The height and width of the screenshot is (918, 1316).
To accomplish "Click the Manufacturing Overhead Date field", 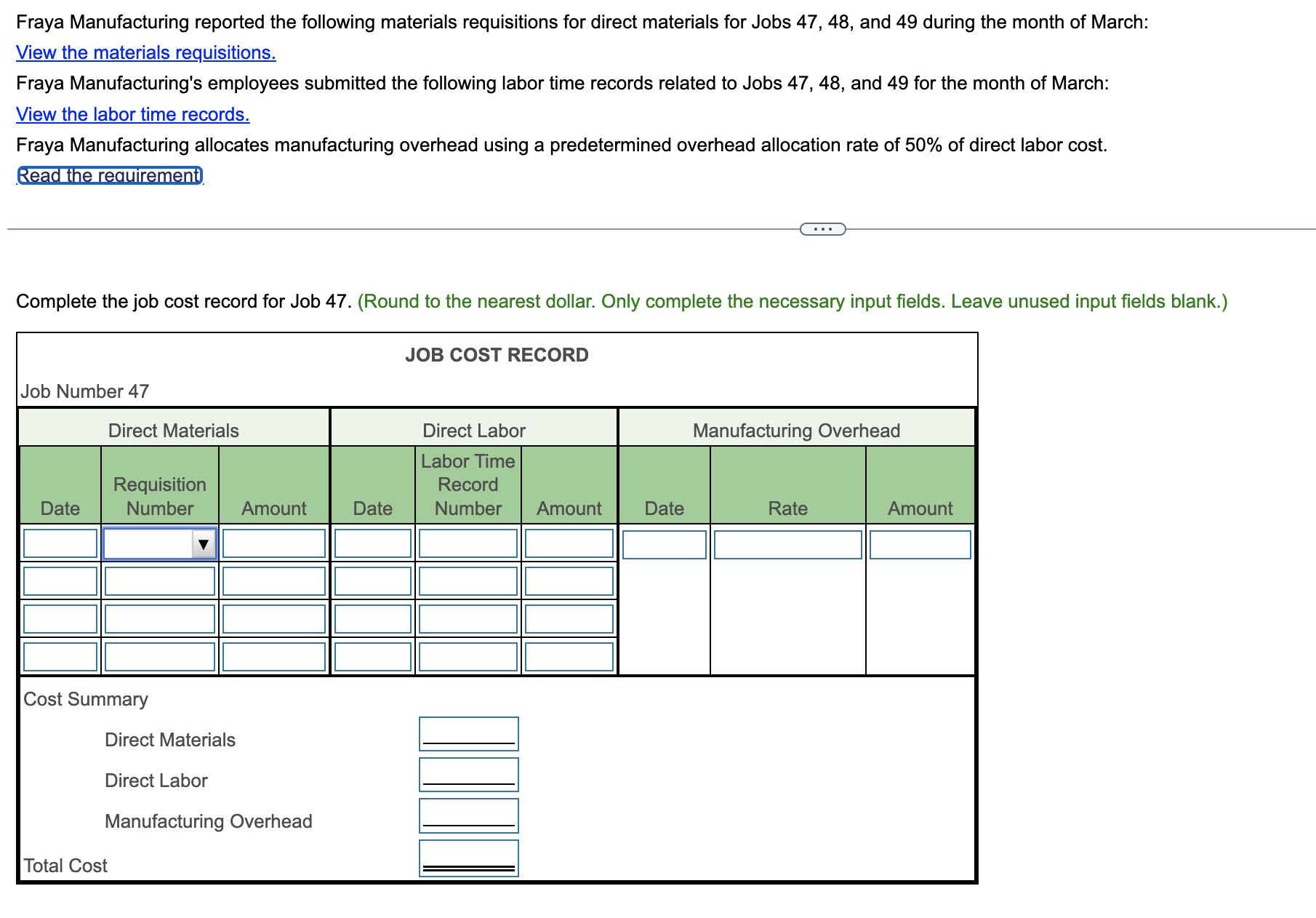I will [x=664, y=546].
